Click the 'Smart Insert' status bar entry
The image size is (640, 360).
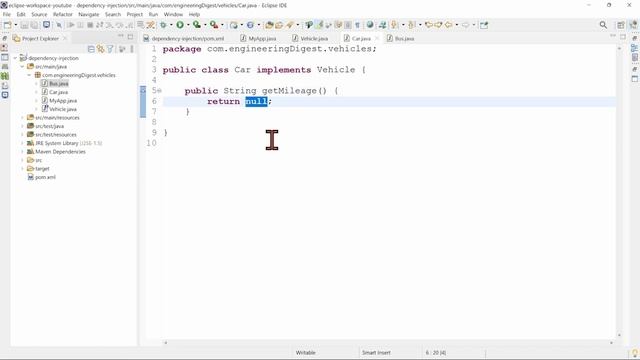coord(376,353)
